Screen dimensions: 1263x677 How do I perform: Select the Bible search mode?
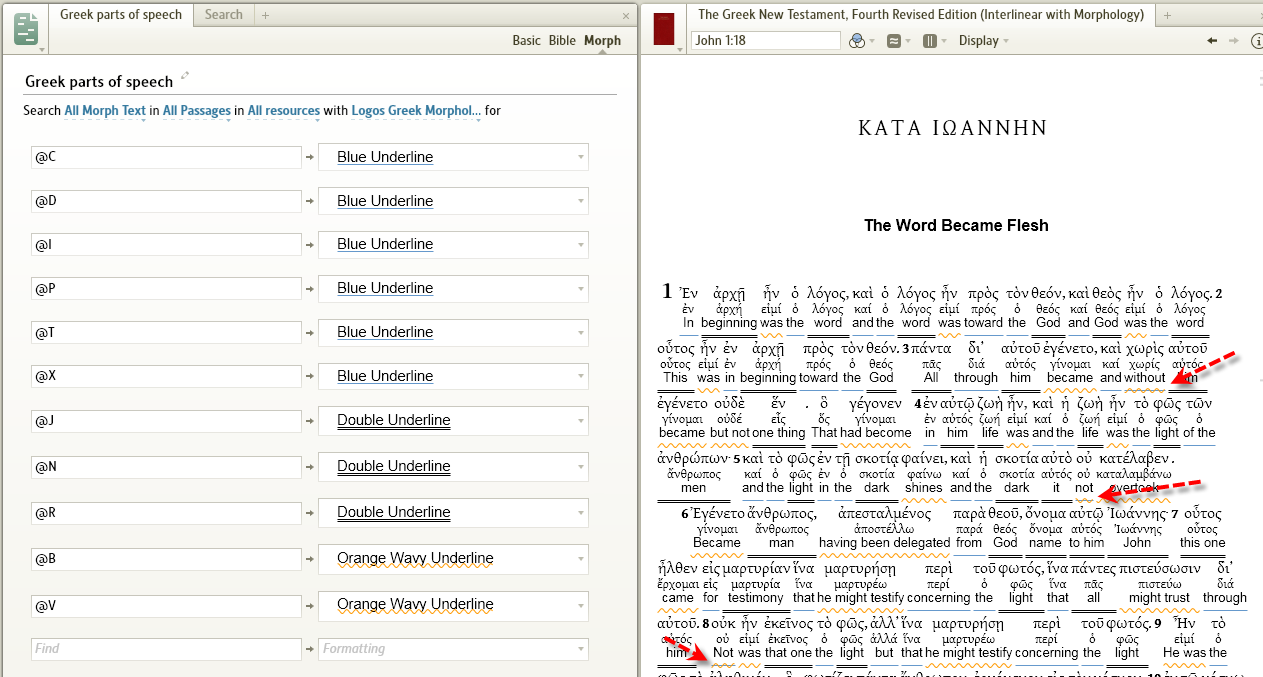click(x=563, y=40)
